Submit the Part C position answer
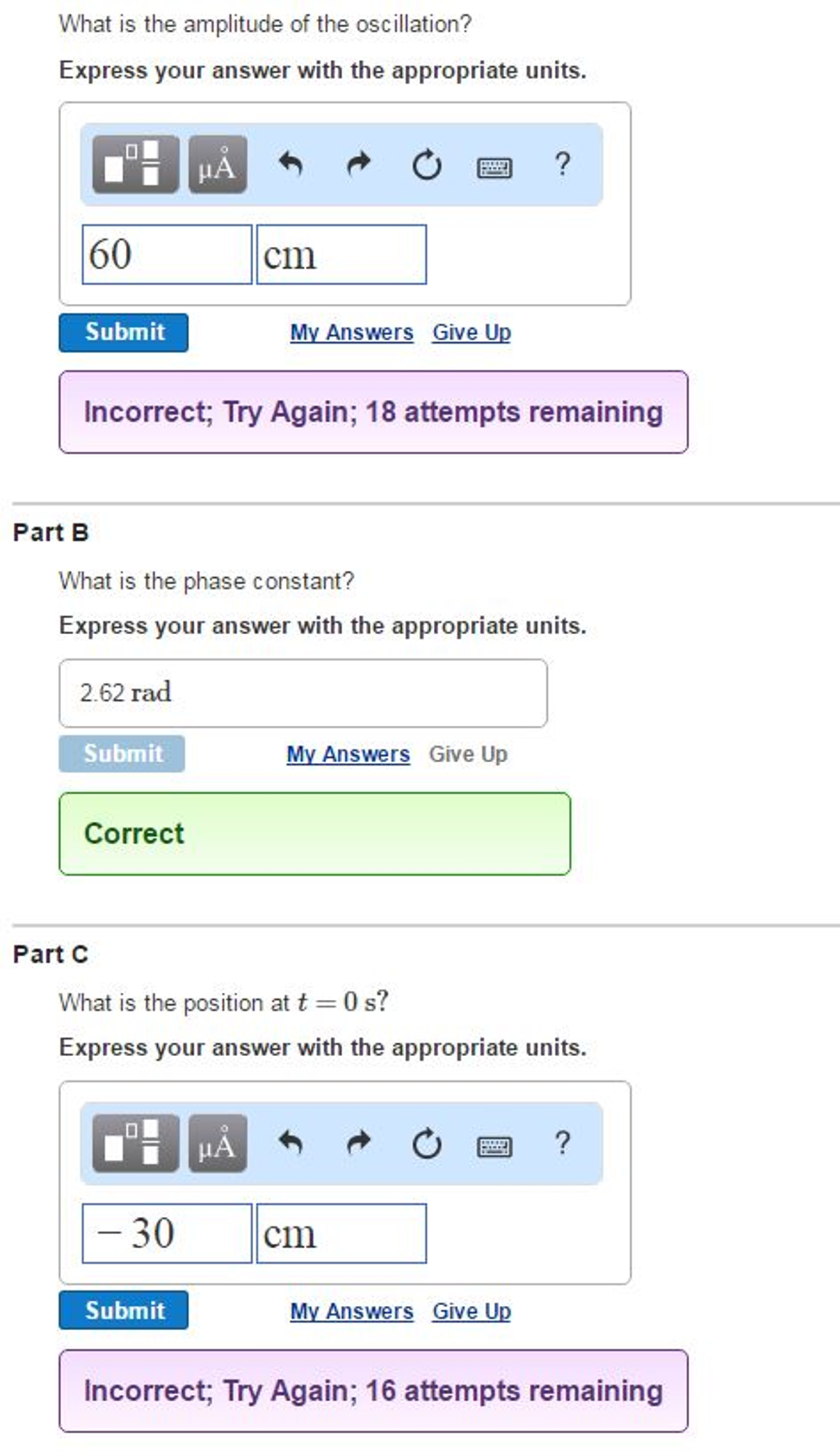This screenshot has height=1456, width=840. tap(124, 1310)
